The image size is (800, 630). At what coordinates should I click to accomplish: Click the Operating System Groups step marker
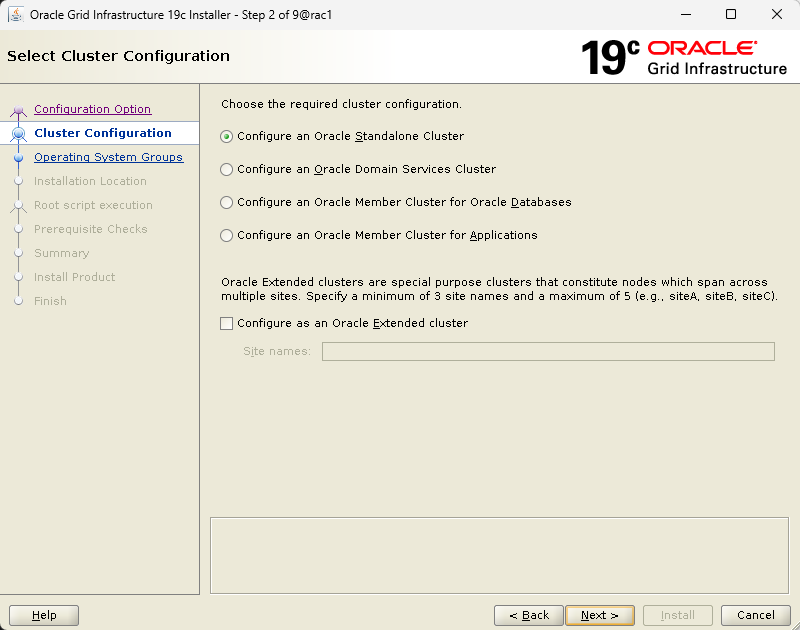pos(18,158)
